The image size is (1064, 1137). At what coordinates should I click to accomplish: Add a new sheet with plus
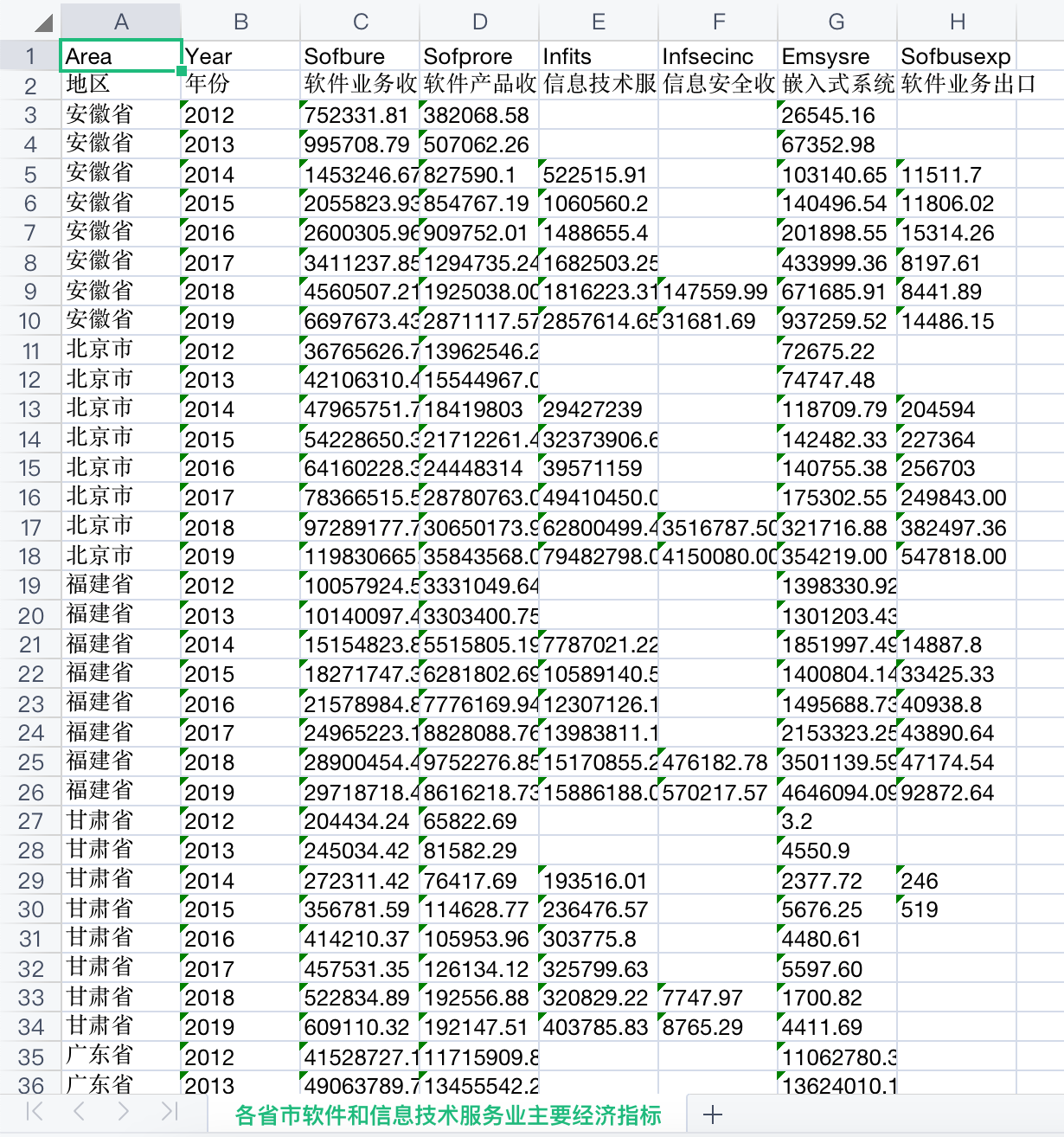point(713,1115)
